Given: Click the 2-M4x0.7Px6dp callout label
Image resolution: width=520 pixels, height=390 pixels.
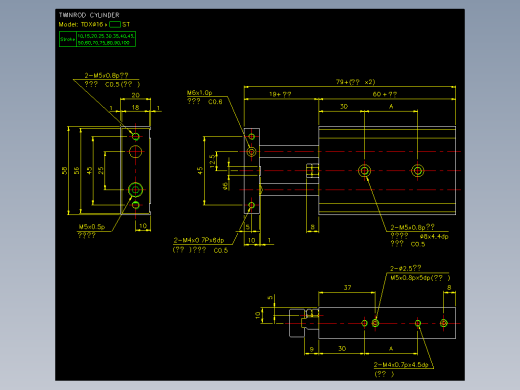Looking at the screenshot, I should click(199, 240).
